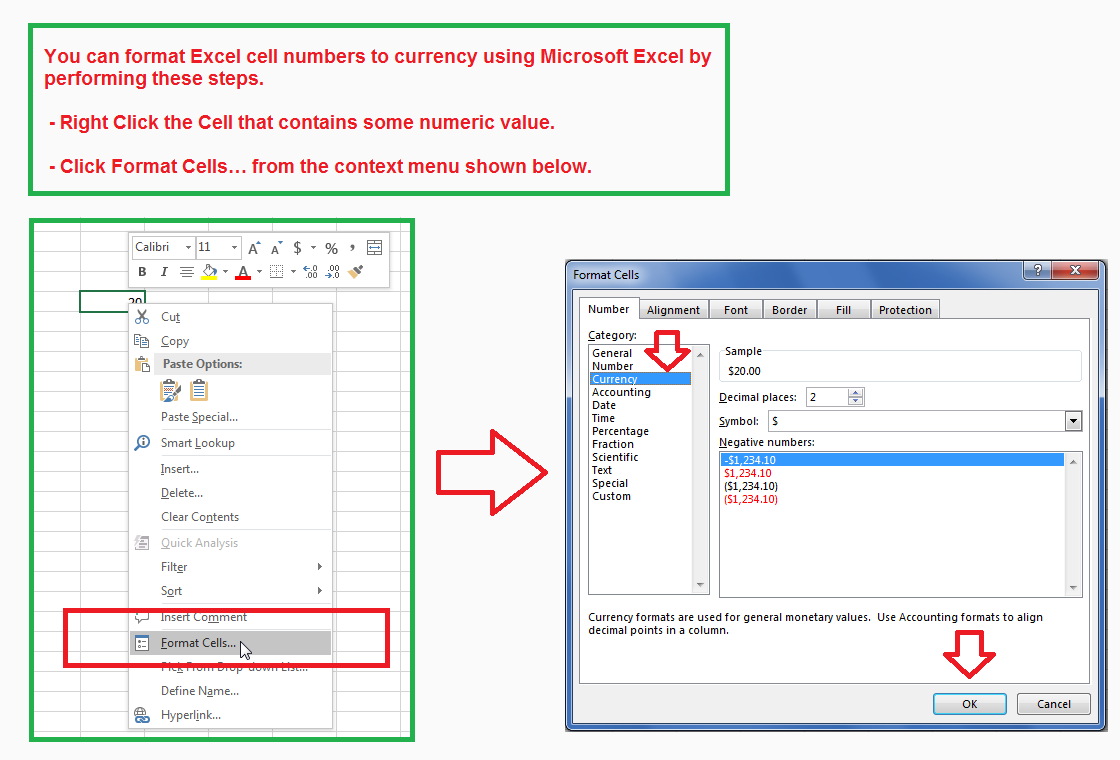Apply the yellow Fill Color
Image resolution: width=1120 pixels, height=760 pixels.
pos(209,272)
